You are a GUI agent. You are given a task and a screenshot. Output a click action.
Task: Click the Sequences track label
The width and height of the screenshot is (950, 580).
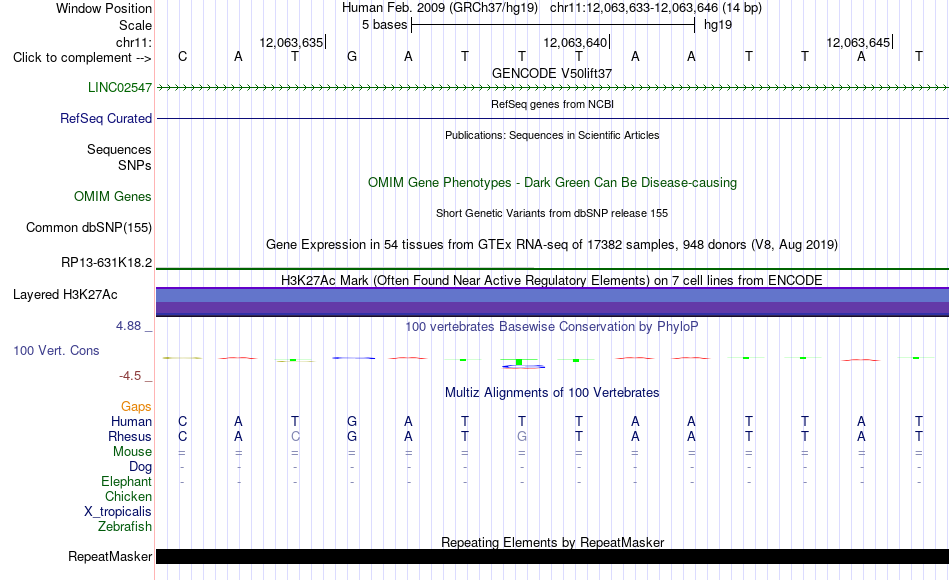[x=119, y=149]
